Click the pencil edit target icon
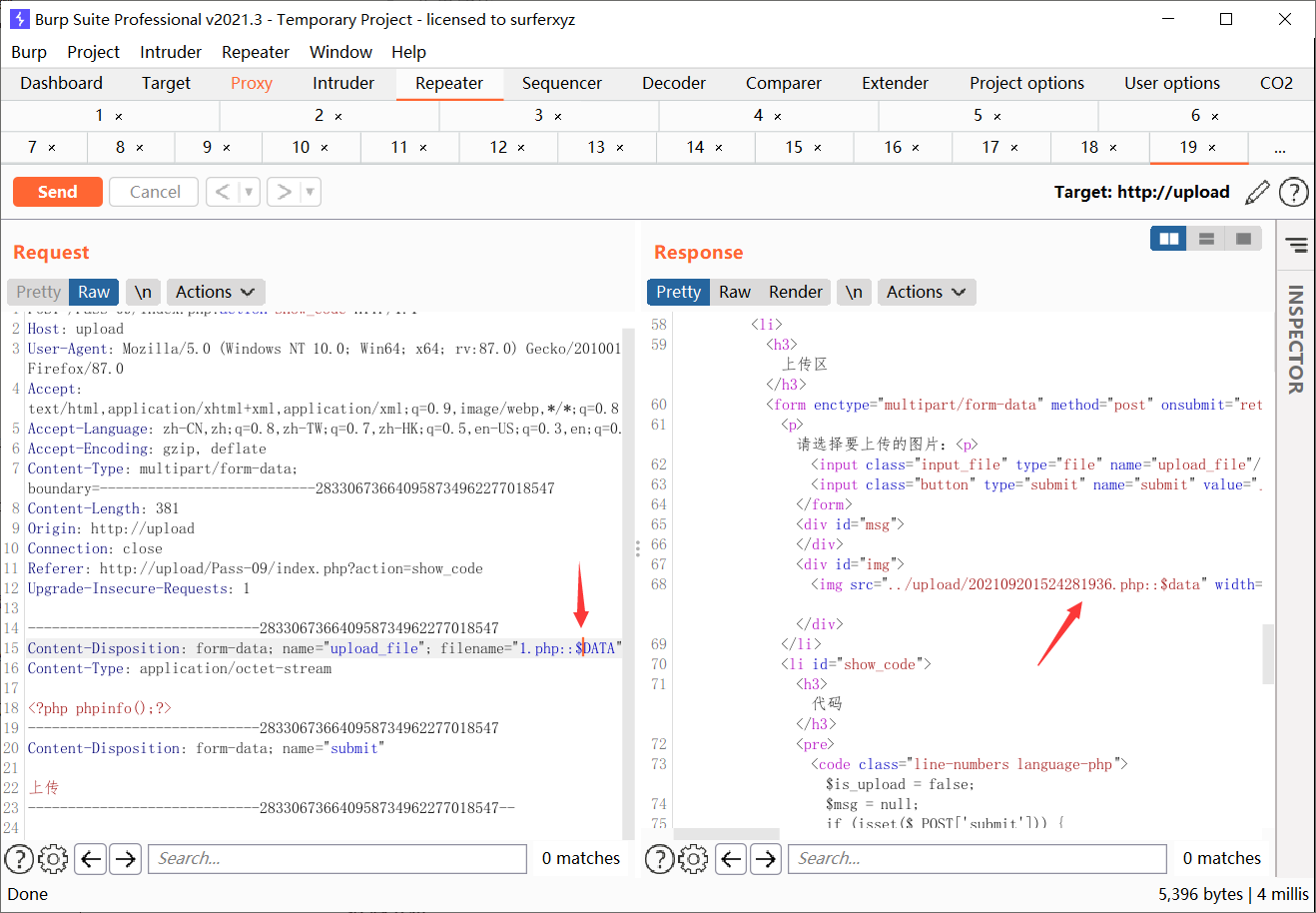 point(1257,192)
